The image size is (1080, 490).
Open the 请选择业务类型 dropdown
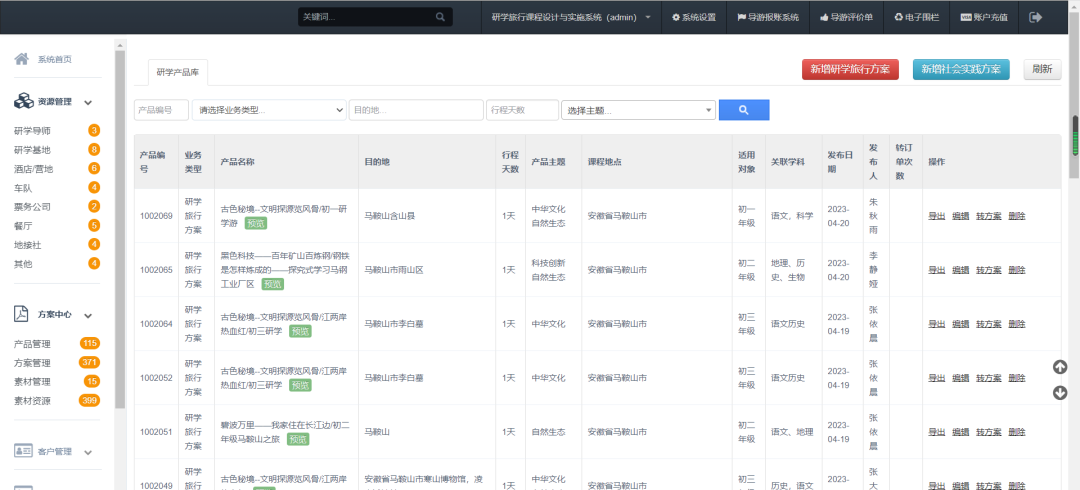(269, 110)
